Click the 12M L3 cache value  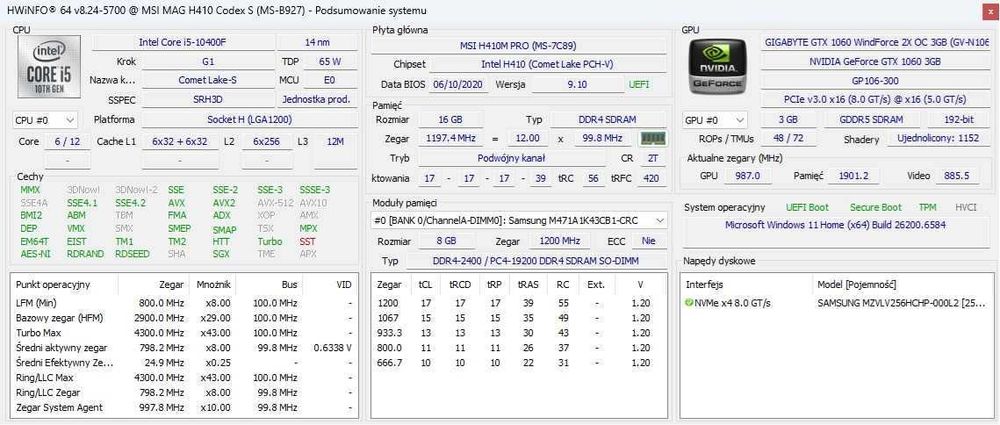click(x=335, y=141)
